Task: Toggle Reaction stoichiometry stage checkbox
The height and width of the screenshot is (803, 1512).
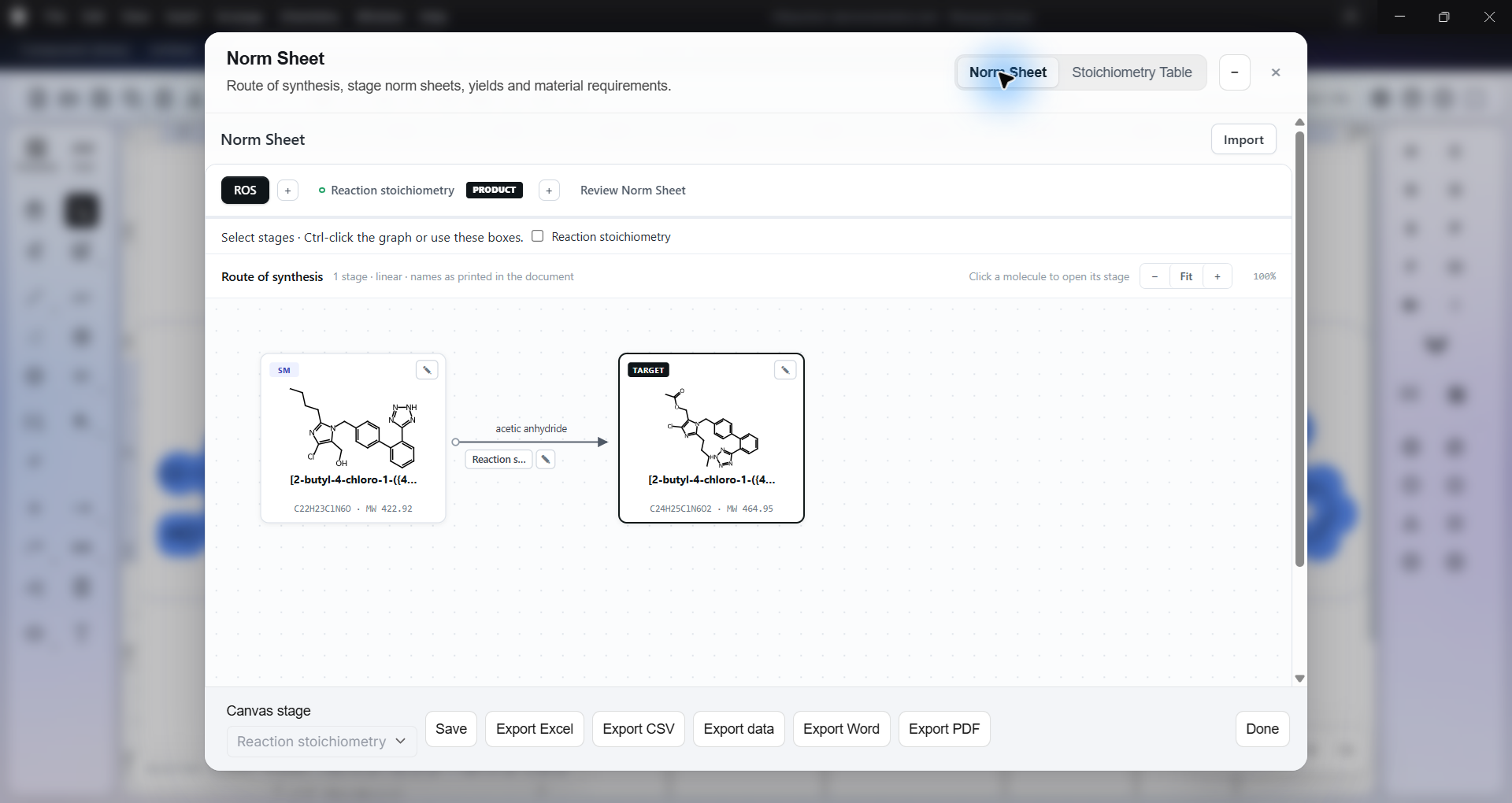Action: point(538,236)
